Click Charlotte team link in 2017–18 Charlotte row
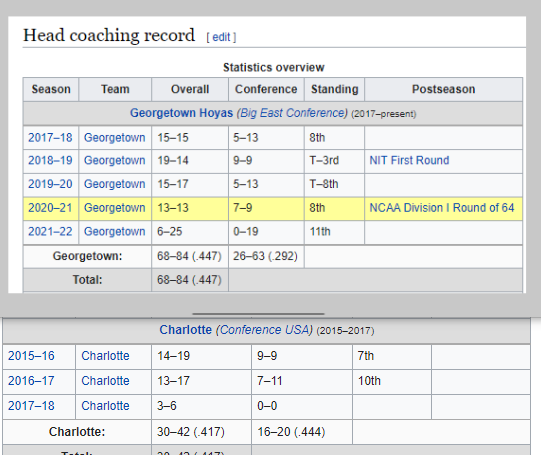Viewport: 541px width, 455px height. [x=105, y=406]
